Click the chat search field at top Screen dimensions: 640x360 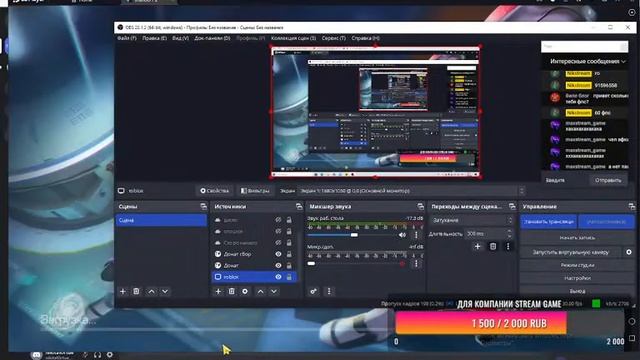(x=584, y=47)
